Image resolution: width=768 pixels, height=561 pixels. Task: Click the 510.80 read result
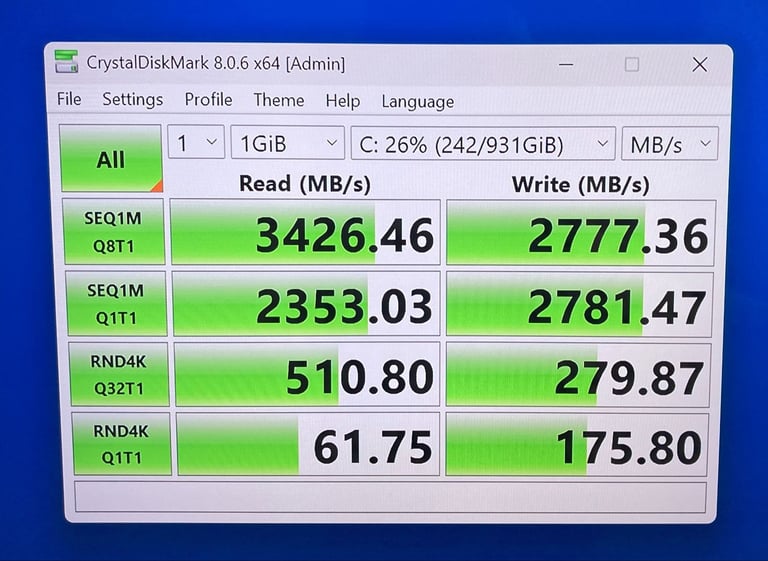[307, 375]
